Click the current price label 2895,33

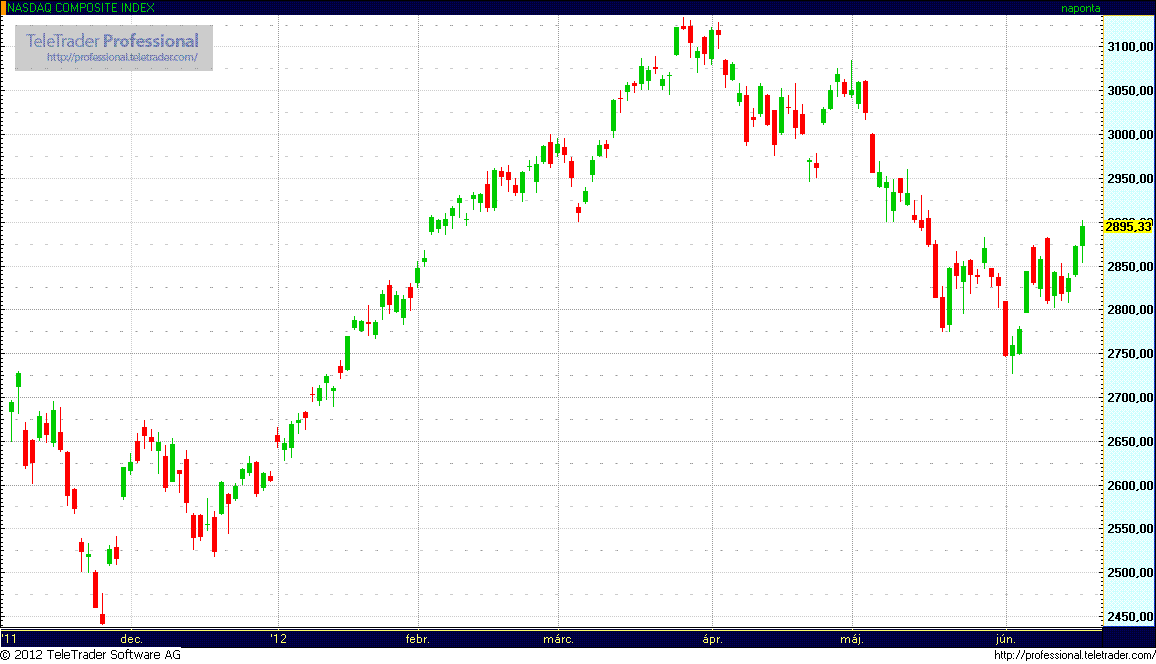point(1128,226)
